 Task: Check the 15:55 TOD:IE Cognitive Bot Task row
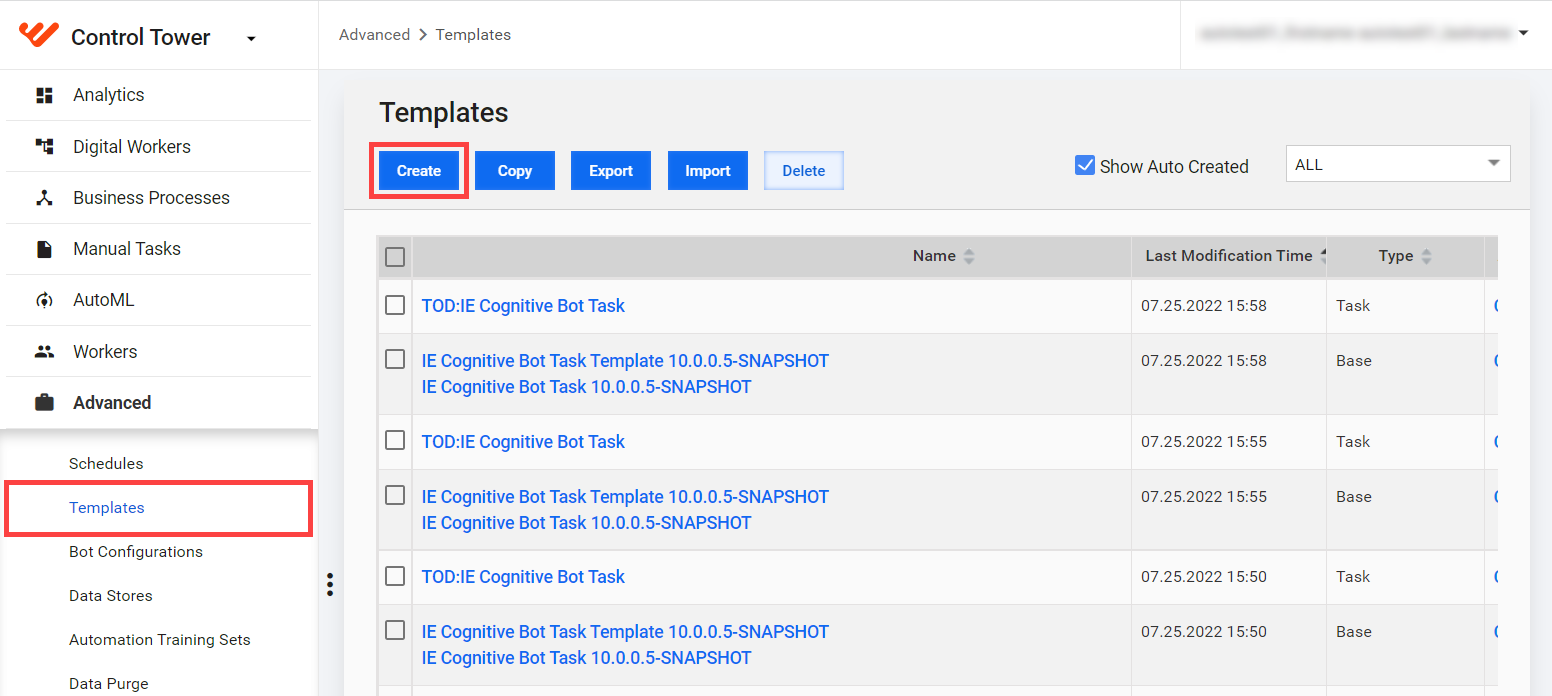click(395, 440)
